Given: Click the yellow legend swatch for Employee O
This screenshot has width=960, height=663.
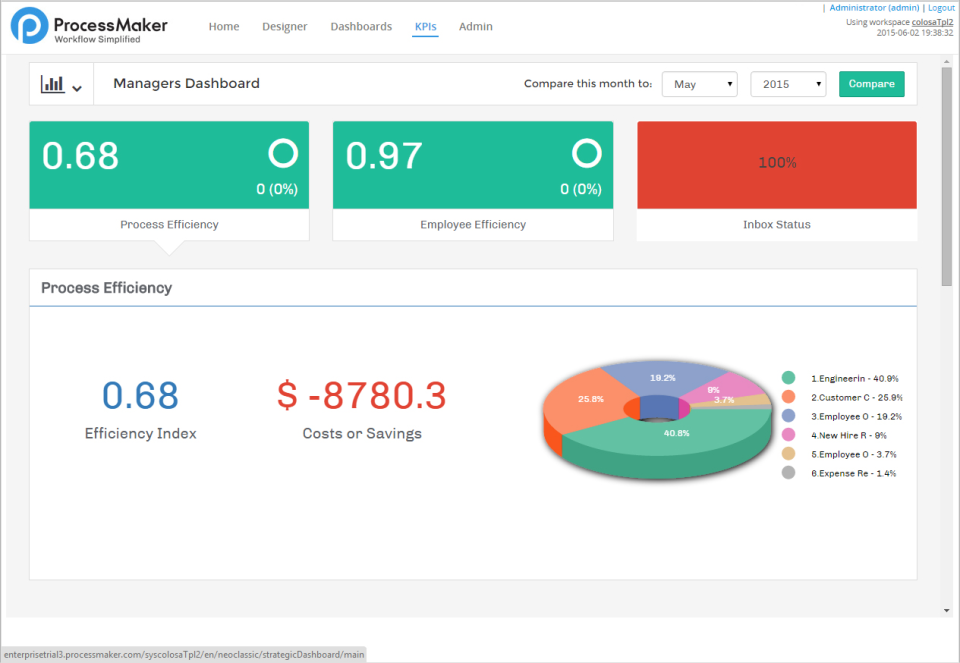Looking at the screenshot, I should click(x=787, y=454).
